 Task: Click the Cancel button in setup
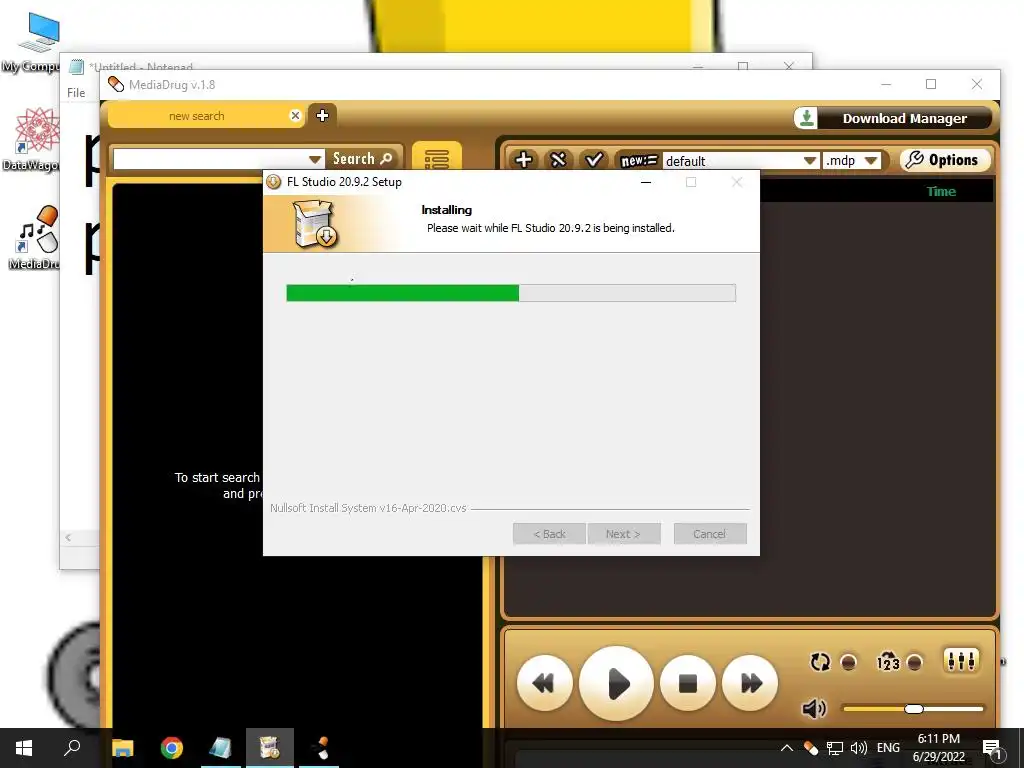(x=710, y=534)
